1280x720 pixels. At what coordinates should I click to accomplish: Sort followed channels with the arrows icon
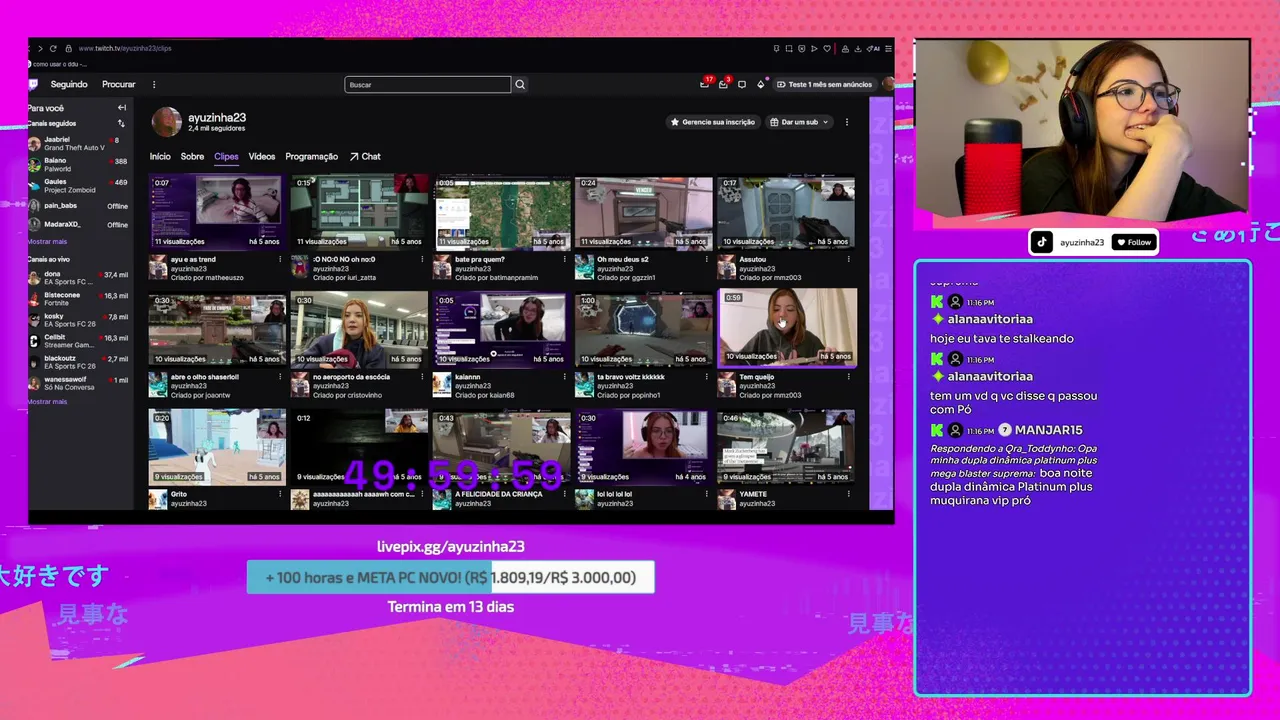[122, 124]
